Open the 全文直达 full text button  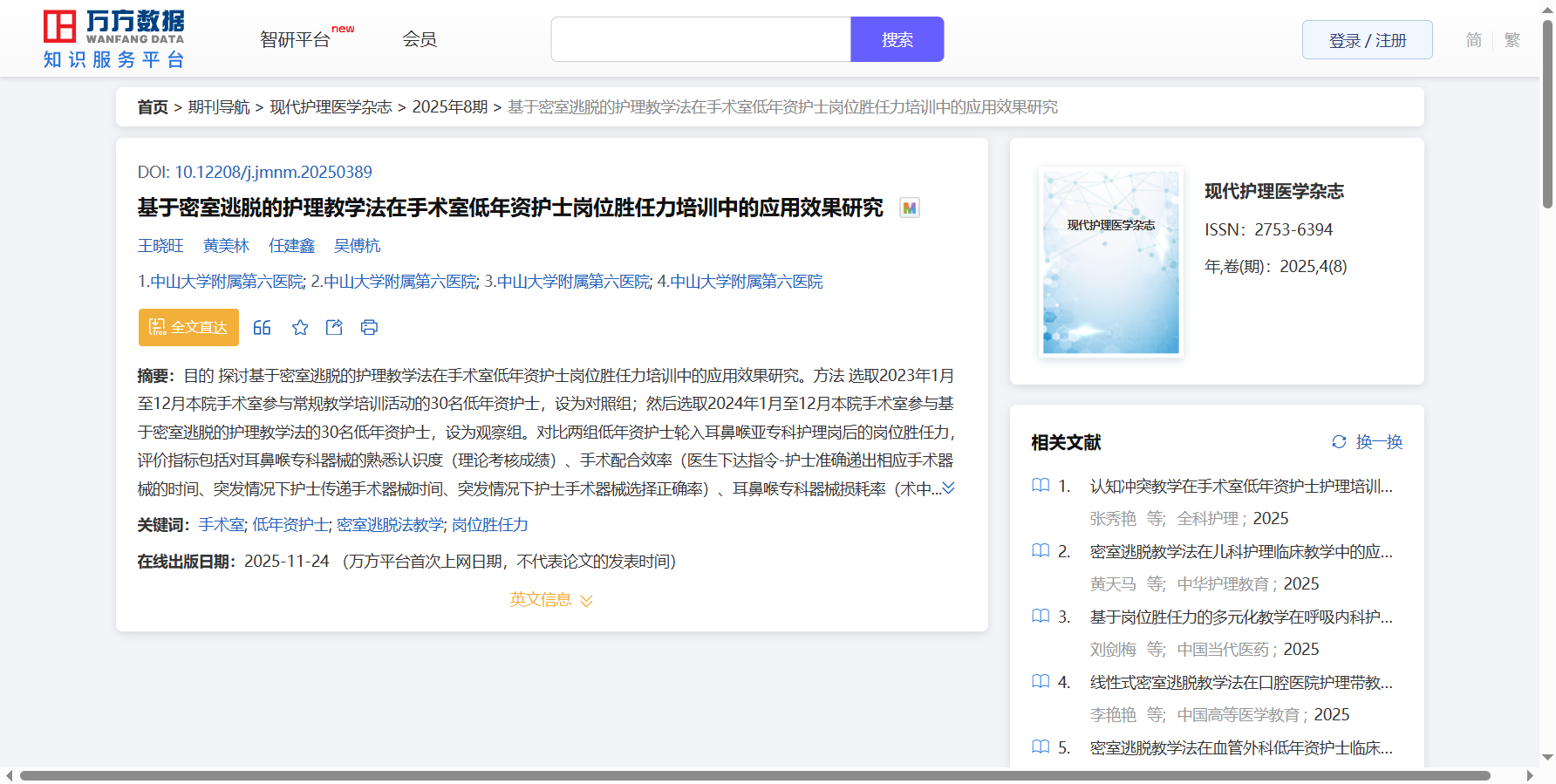188,328
